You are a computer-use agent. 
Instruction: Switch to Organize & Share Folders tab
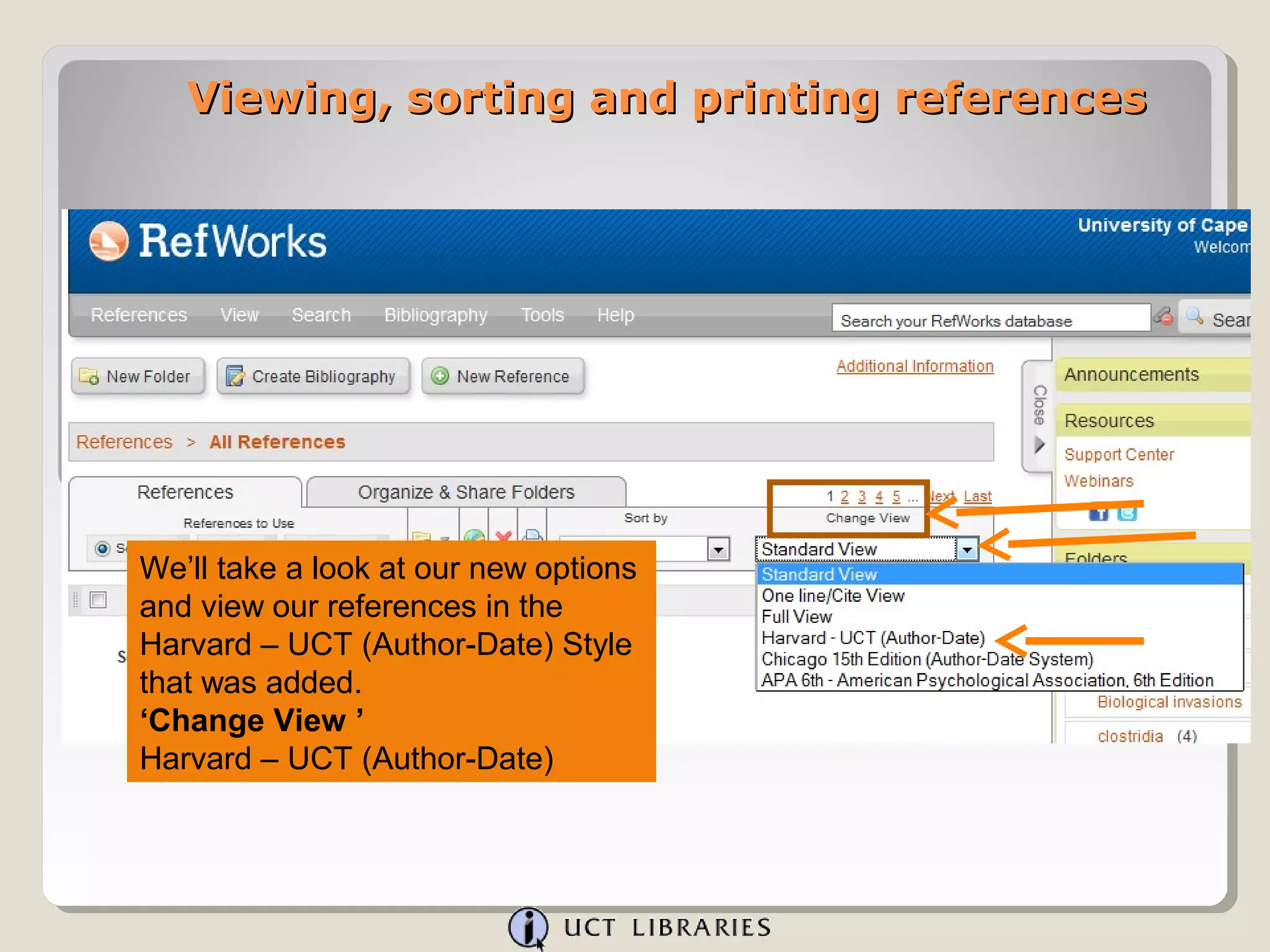click(x=466, y=492)
